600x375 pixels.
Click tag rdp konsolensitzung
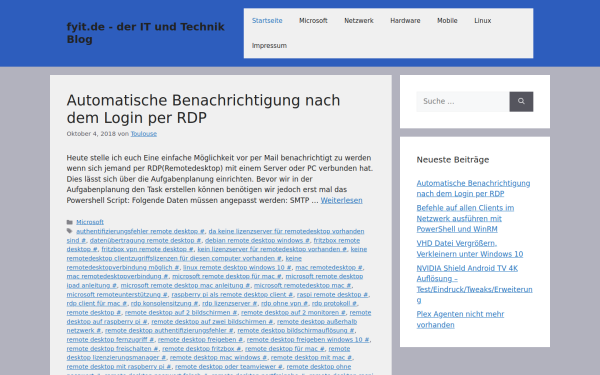click(x=165, y=303)
